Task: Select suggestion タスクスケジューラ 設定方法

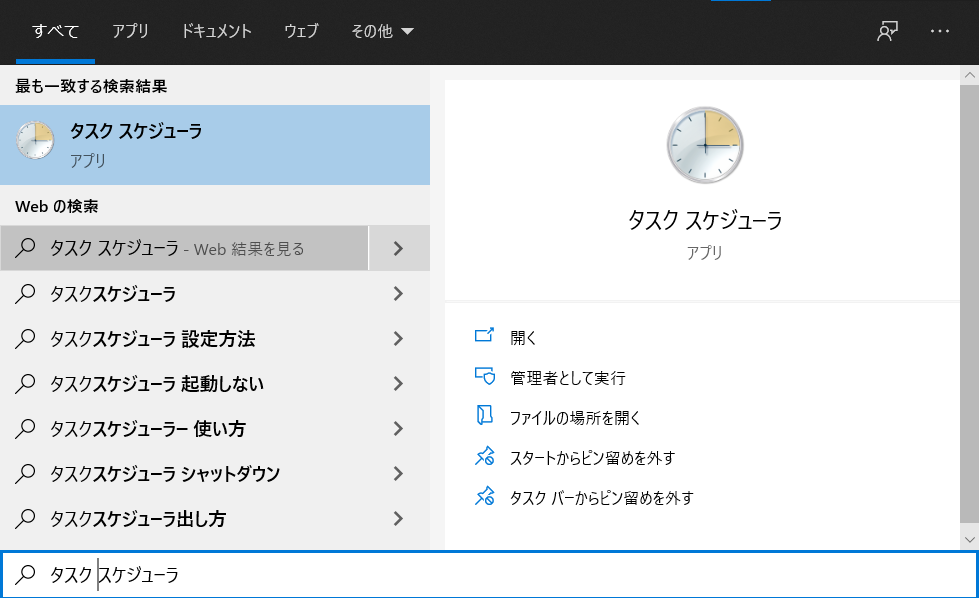Action: (x=184, y=338)
